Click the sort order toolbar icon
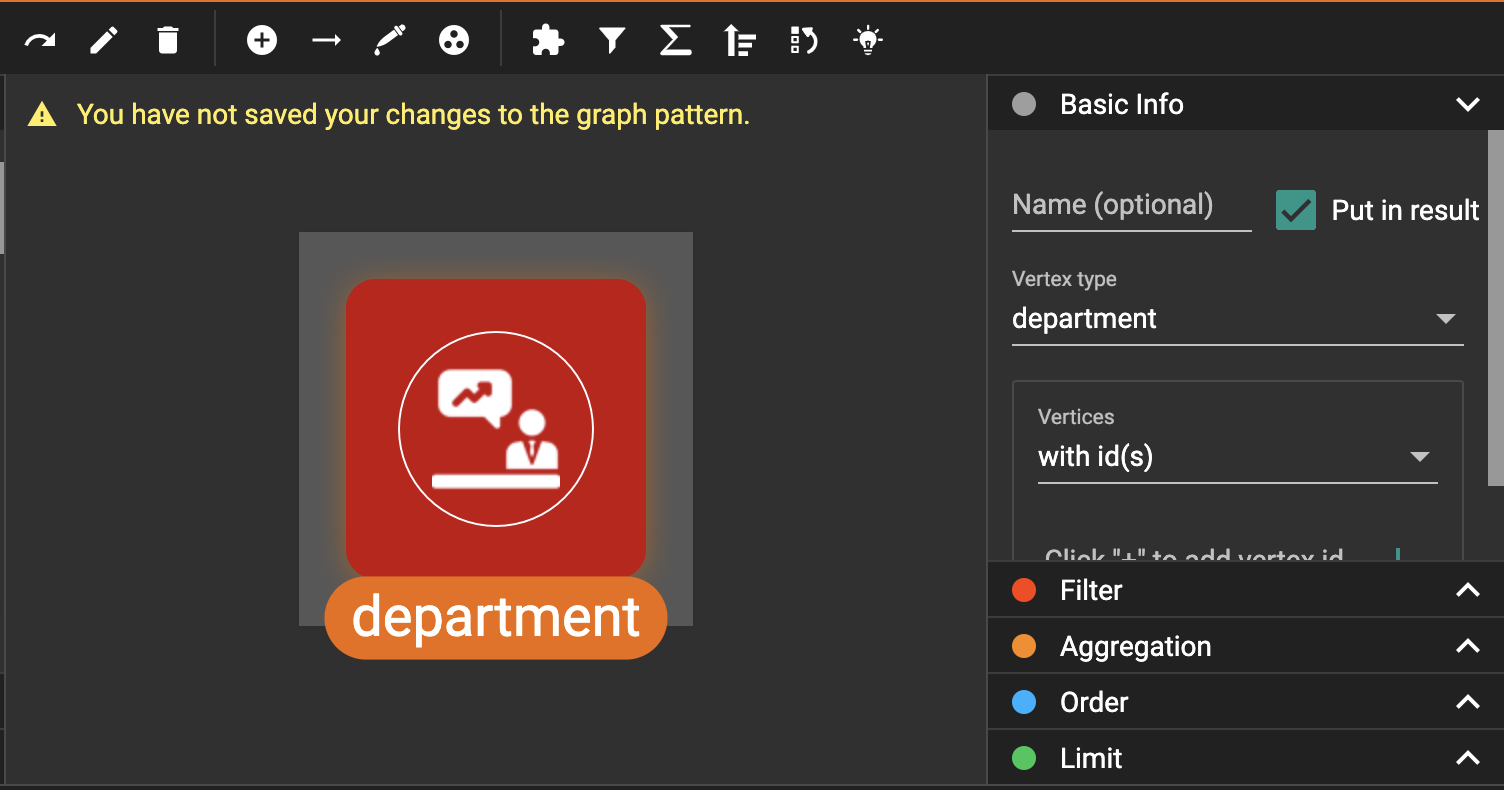 [740, 41]
